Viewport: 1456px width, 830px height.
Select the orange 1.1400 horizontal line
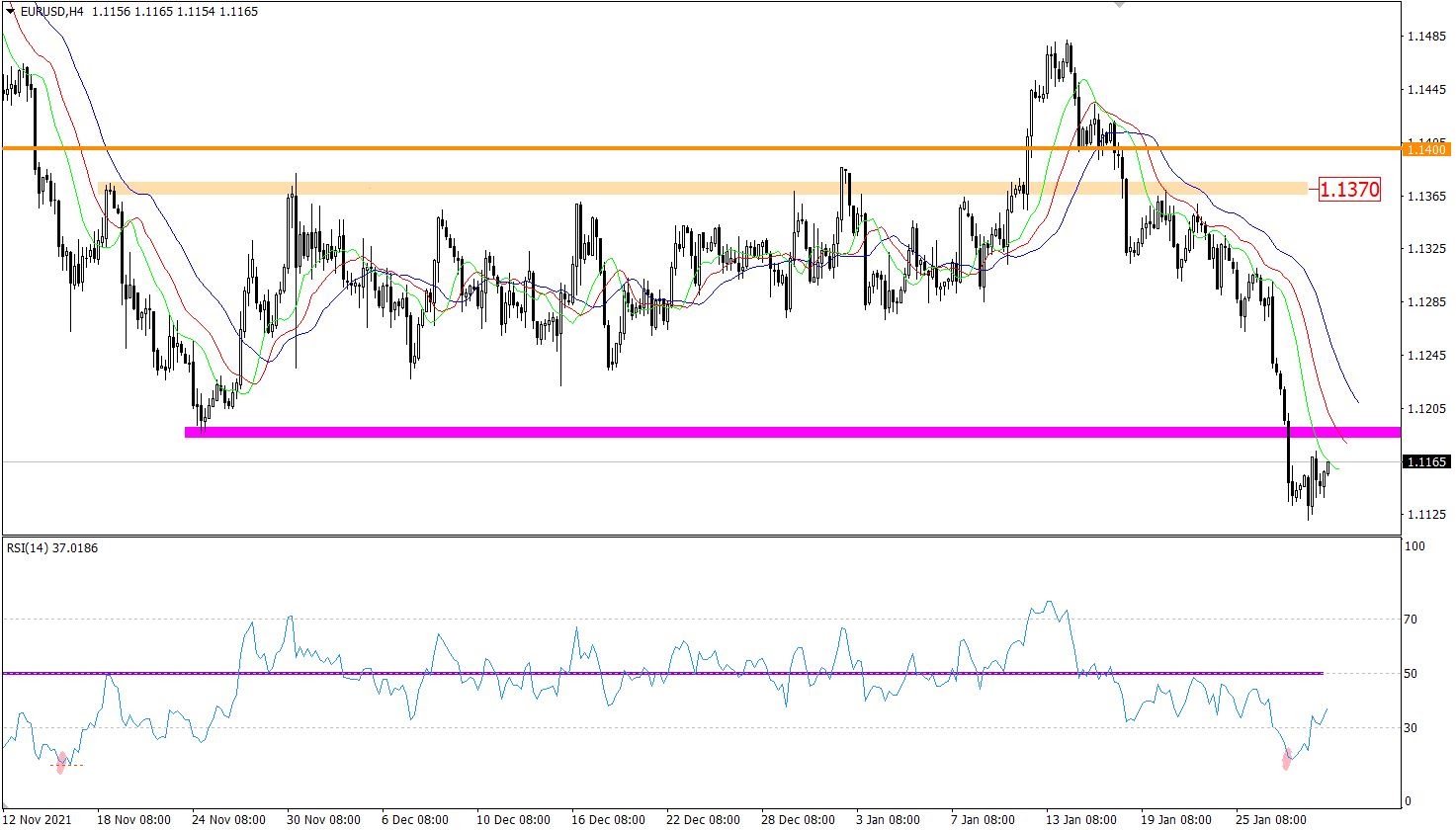click(x=701, y=148)
